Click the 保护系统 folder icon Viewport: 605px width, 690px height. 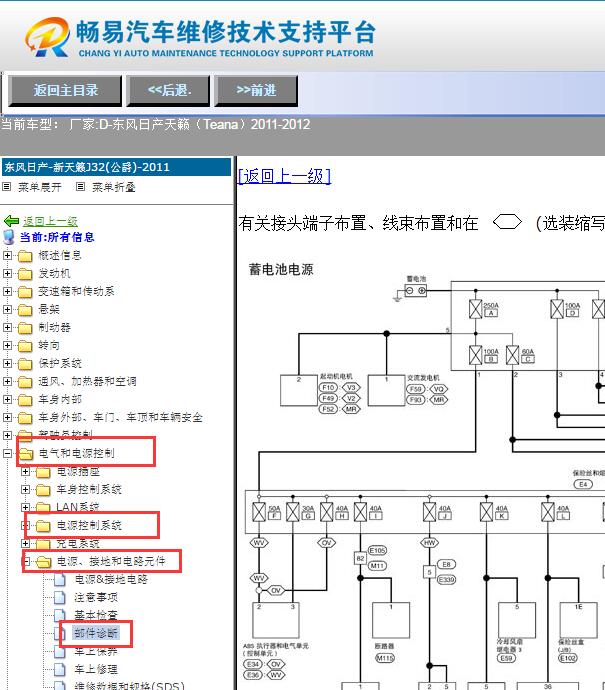pos(25,364)
